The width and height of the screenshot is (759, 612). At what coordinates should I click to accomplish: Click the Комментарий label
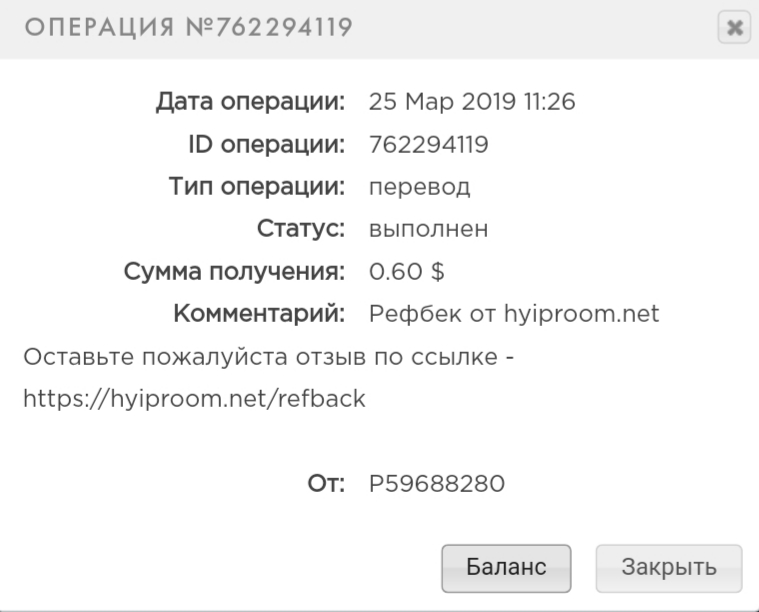[260, 314]
